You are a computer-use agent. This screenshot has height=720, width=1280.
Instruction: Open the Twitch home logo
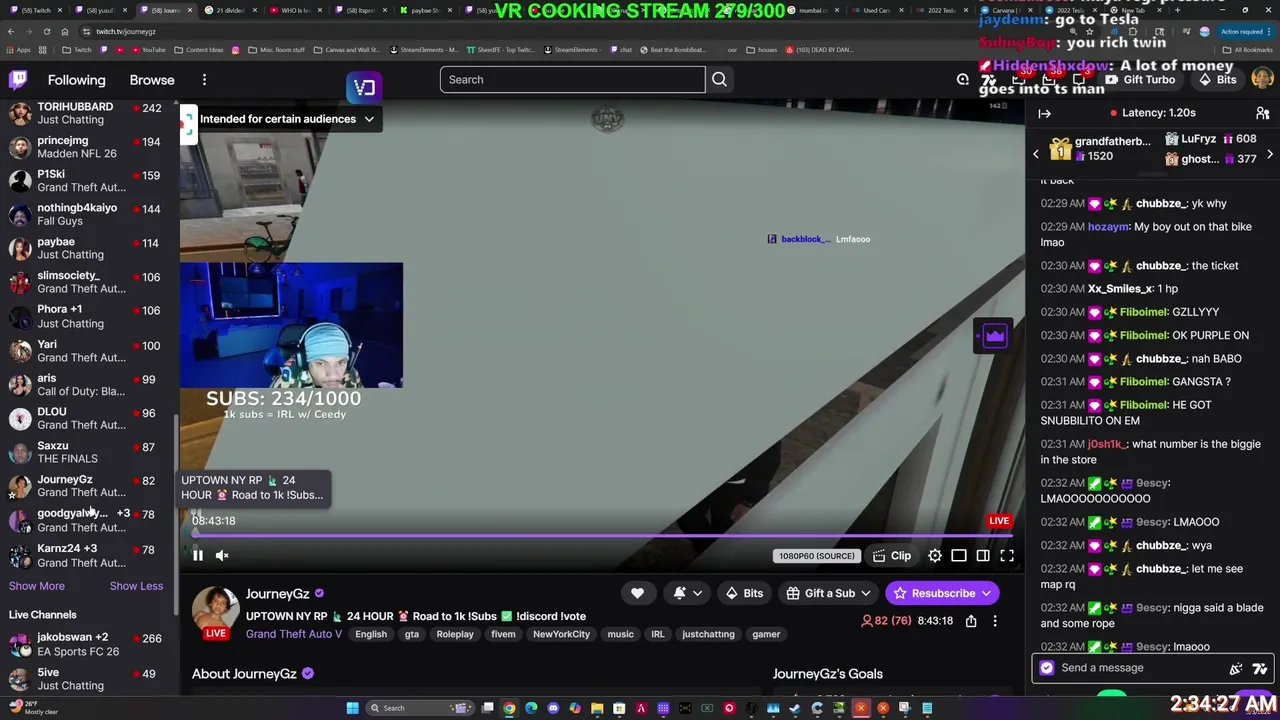point(18,80)
